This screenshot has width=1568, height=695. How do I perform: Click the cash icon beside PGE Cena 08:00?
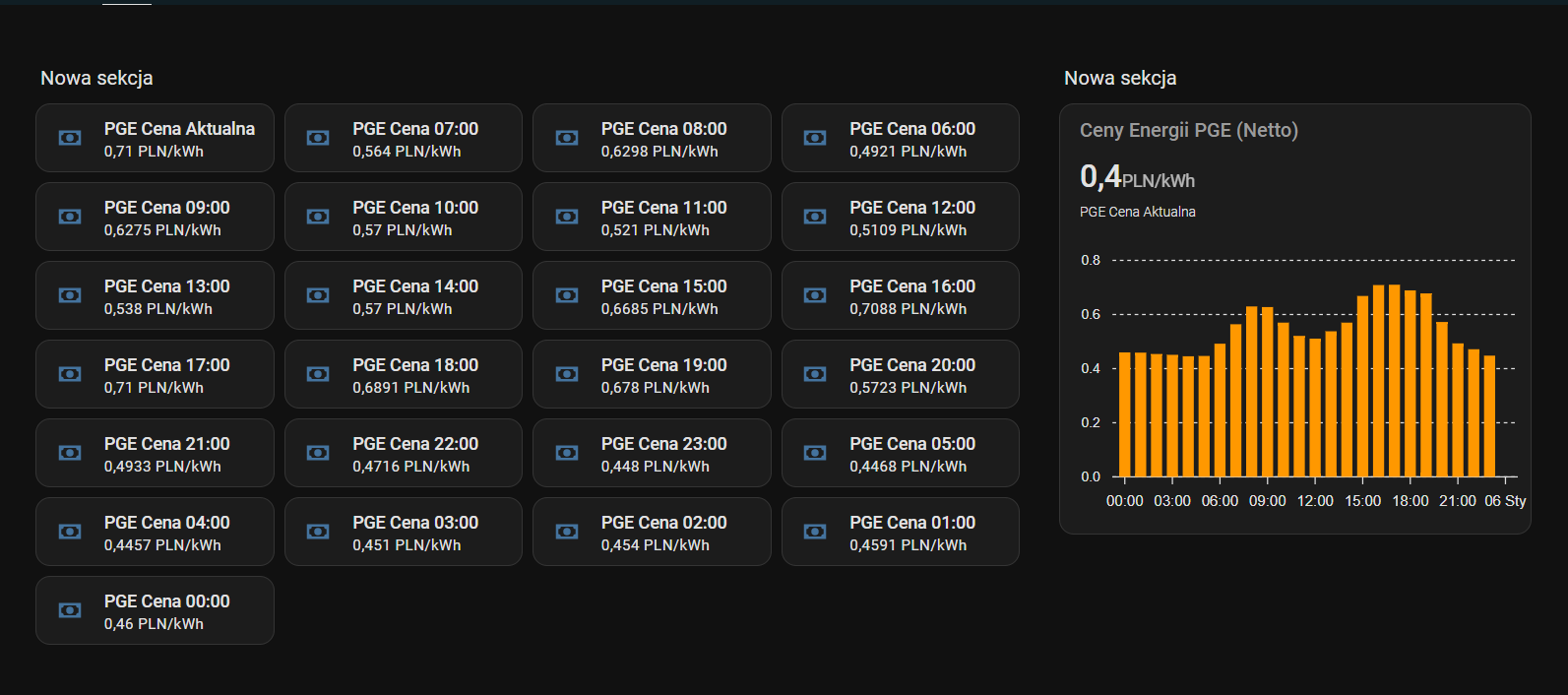pyautogui.click(x=567, y=138)
